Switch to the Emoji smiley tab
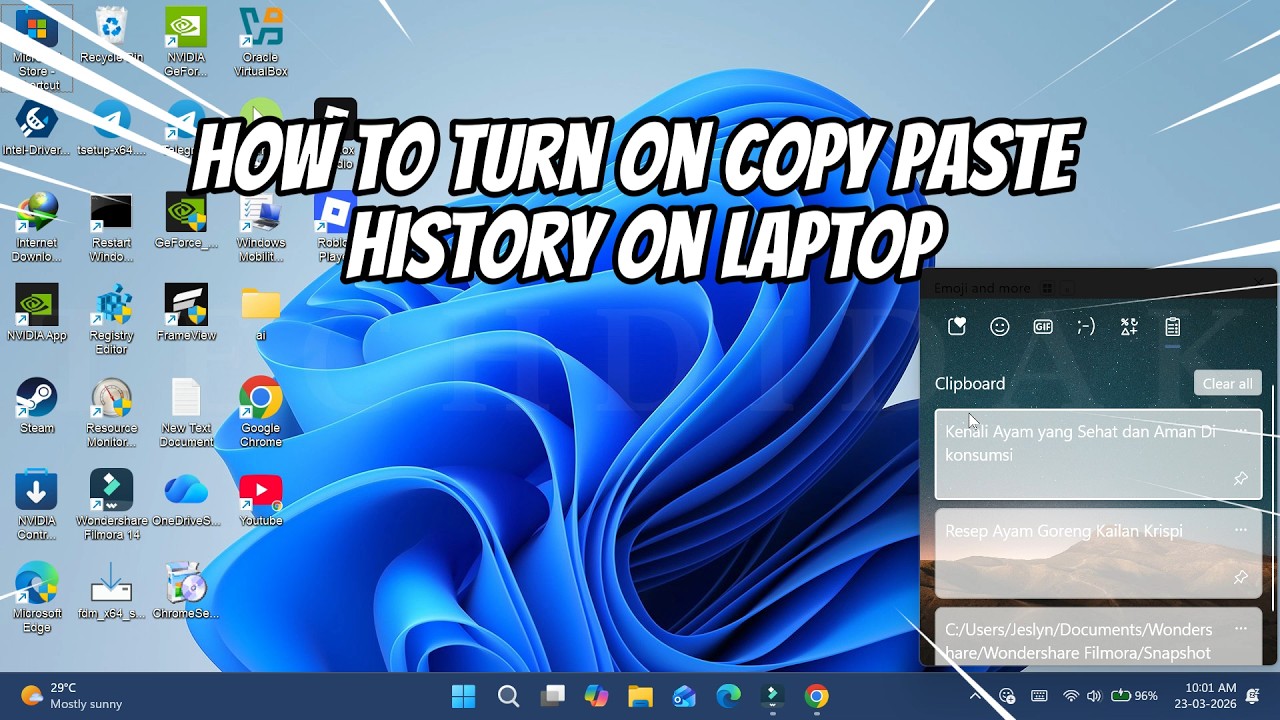This screenshot has height=720, width=1280. point(999,326)
